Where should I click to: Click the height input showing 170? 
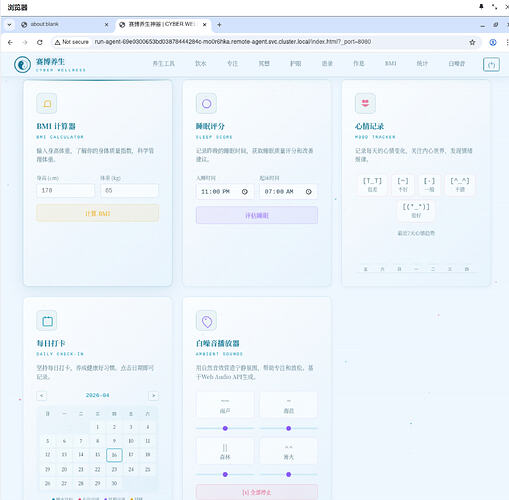coord(65,190)
